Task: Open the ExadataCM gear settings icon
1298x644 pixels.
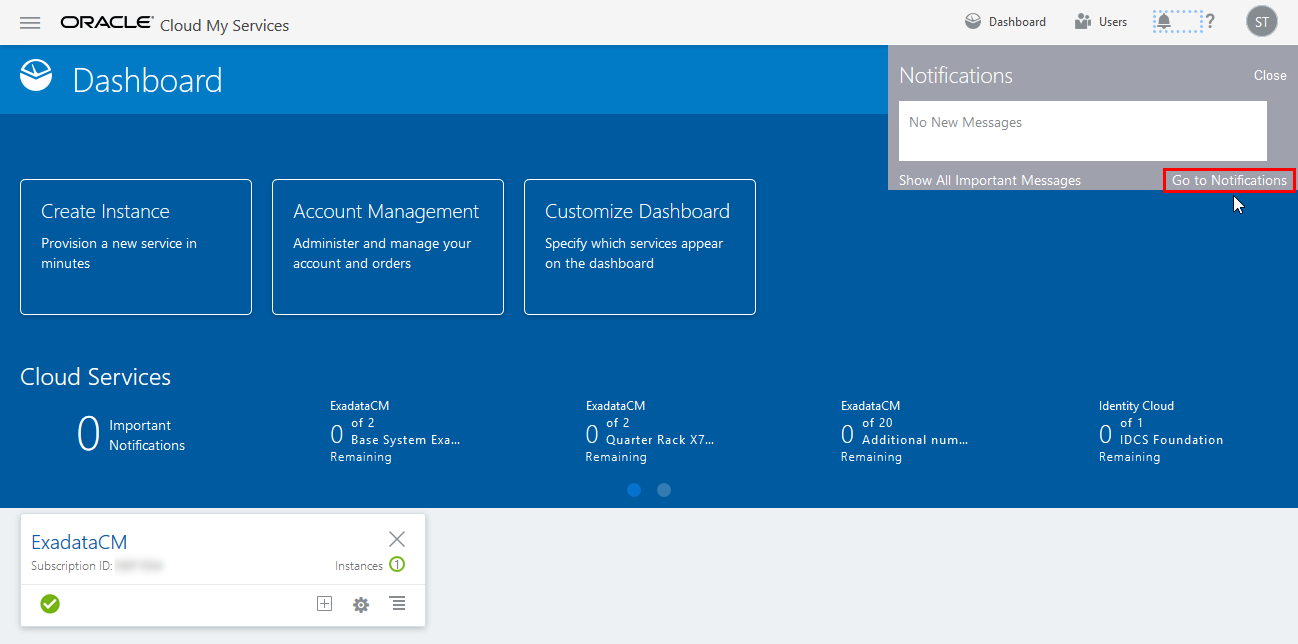Action: tap(361, 604)
